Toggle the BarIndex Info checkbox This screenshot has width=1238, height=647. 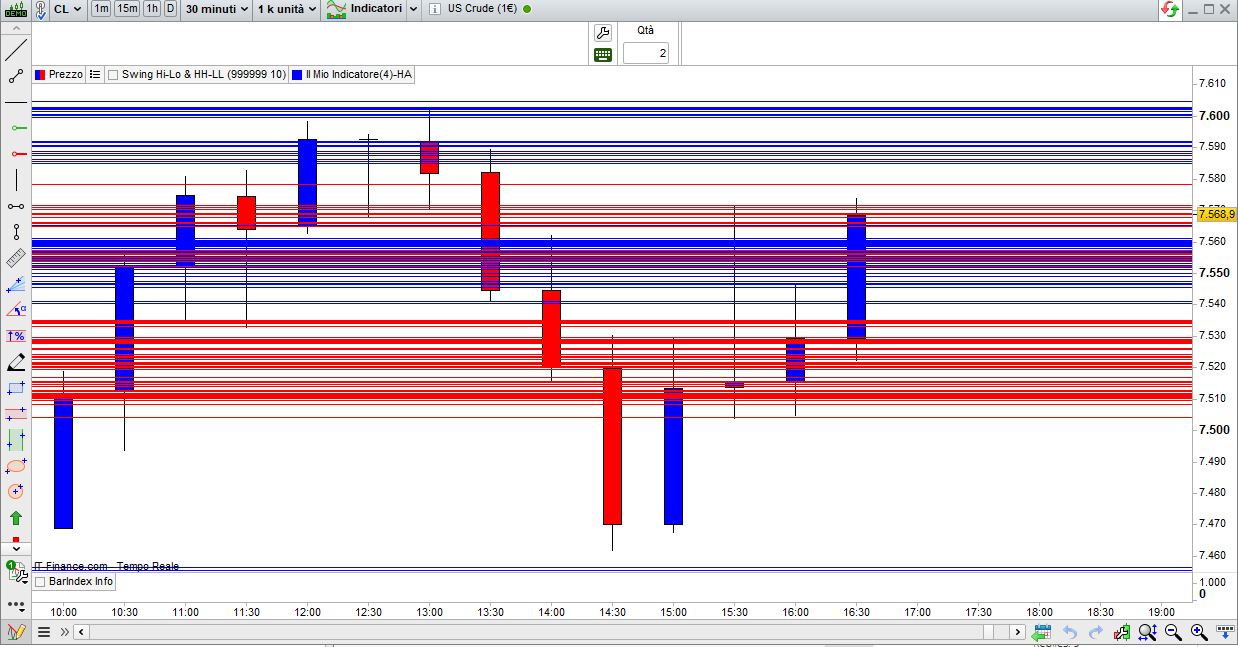(x=40, y=582)
